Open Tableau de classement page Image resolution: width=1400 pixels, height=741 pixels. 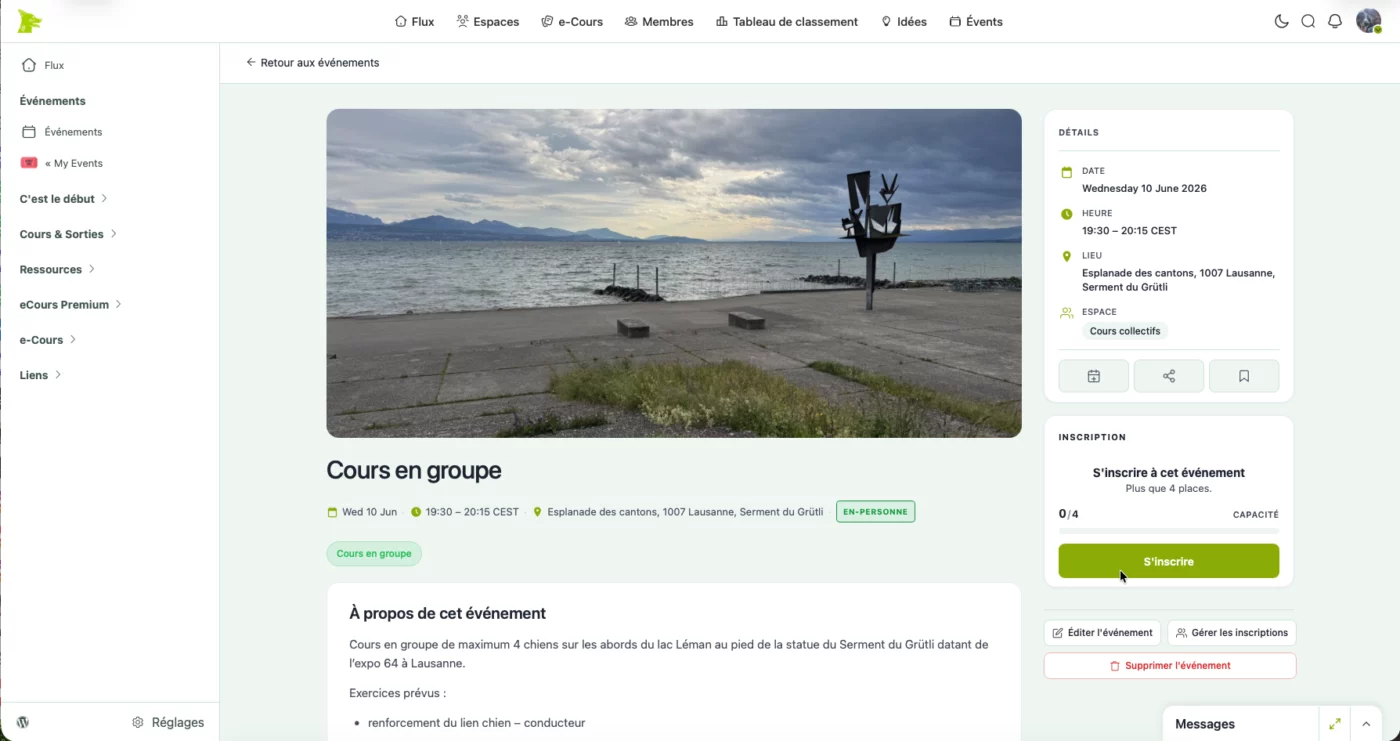pyautogui.click(x=787, y=21)
